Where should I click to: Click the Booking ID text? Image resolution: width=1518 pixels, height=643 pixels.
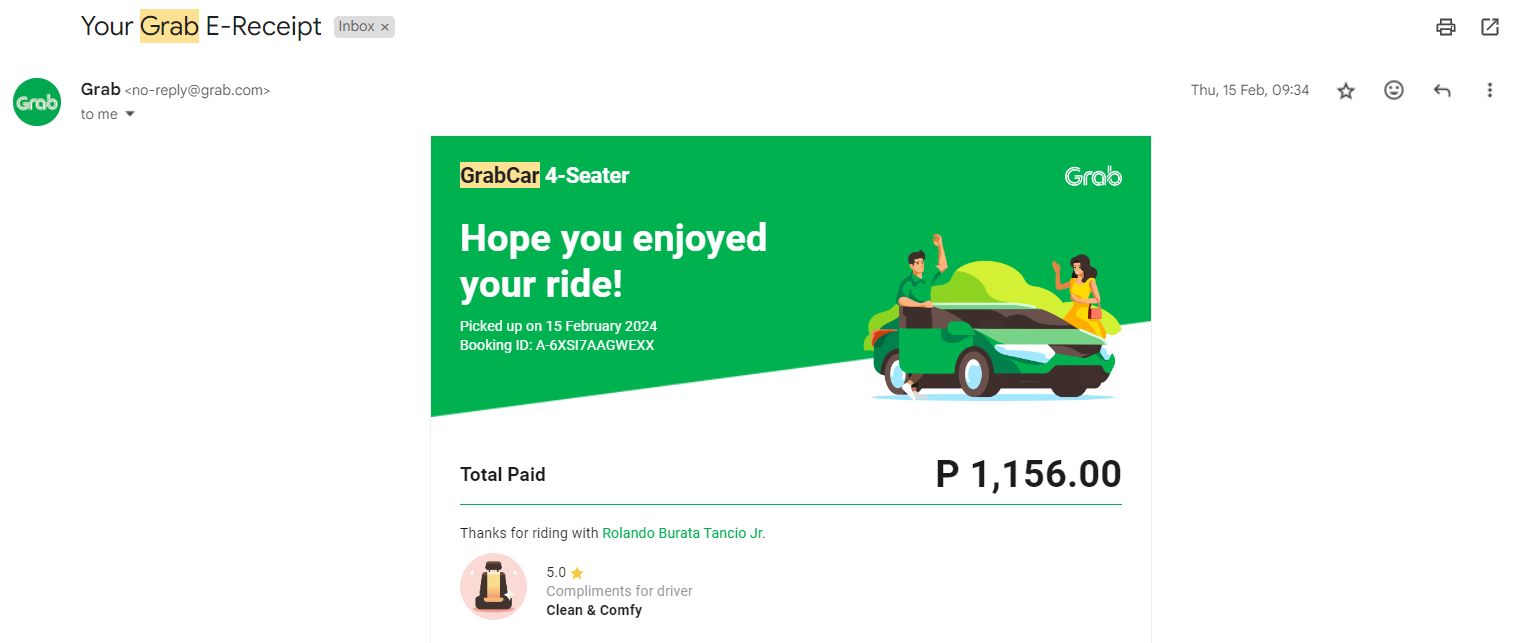click(557, 345)
